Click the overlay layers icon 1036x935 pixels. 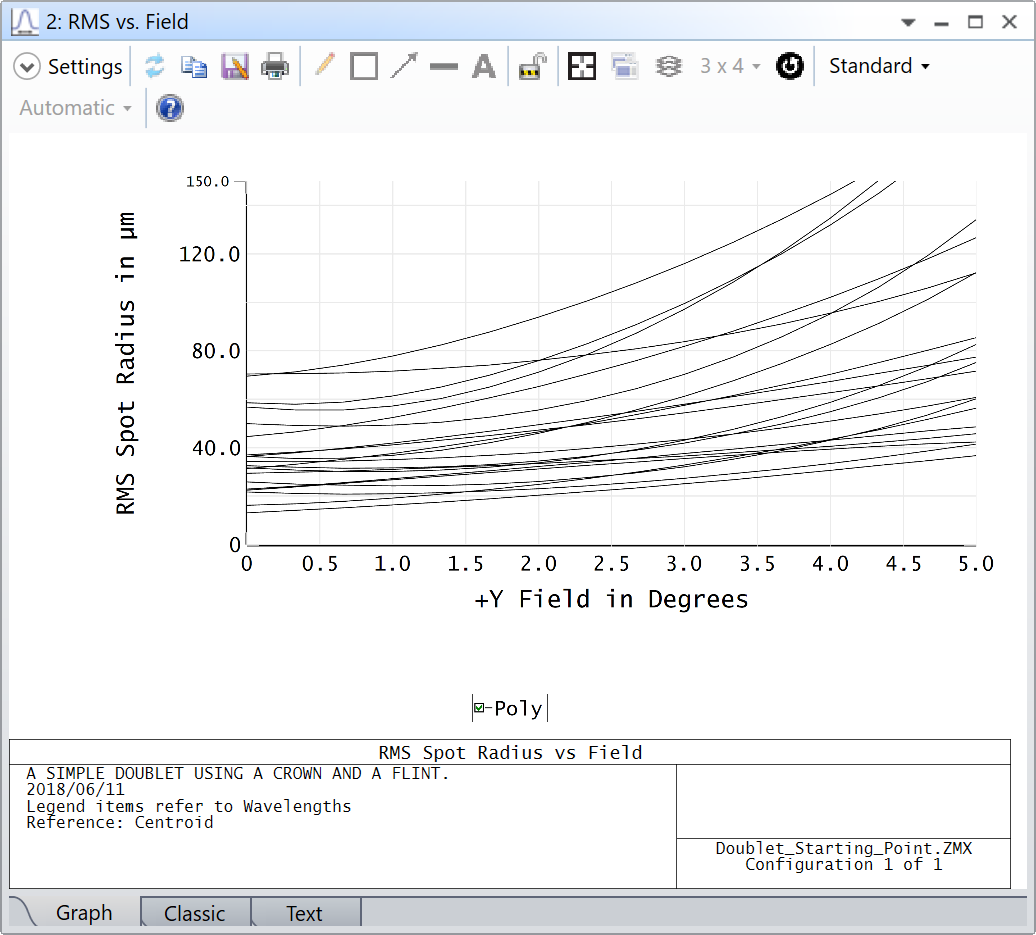(668, 67)
